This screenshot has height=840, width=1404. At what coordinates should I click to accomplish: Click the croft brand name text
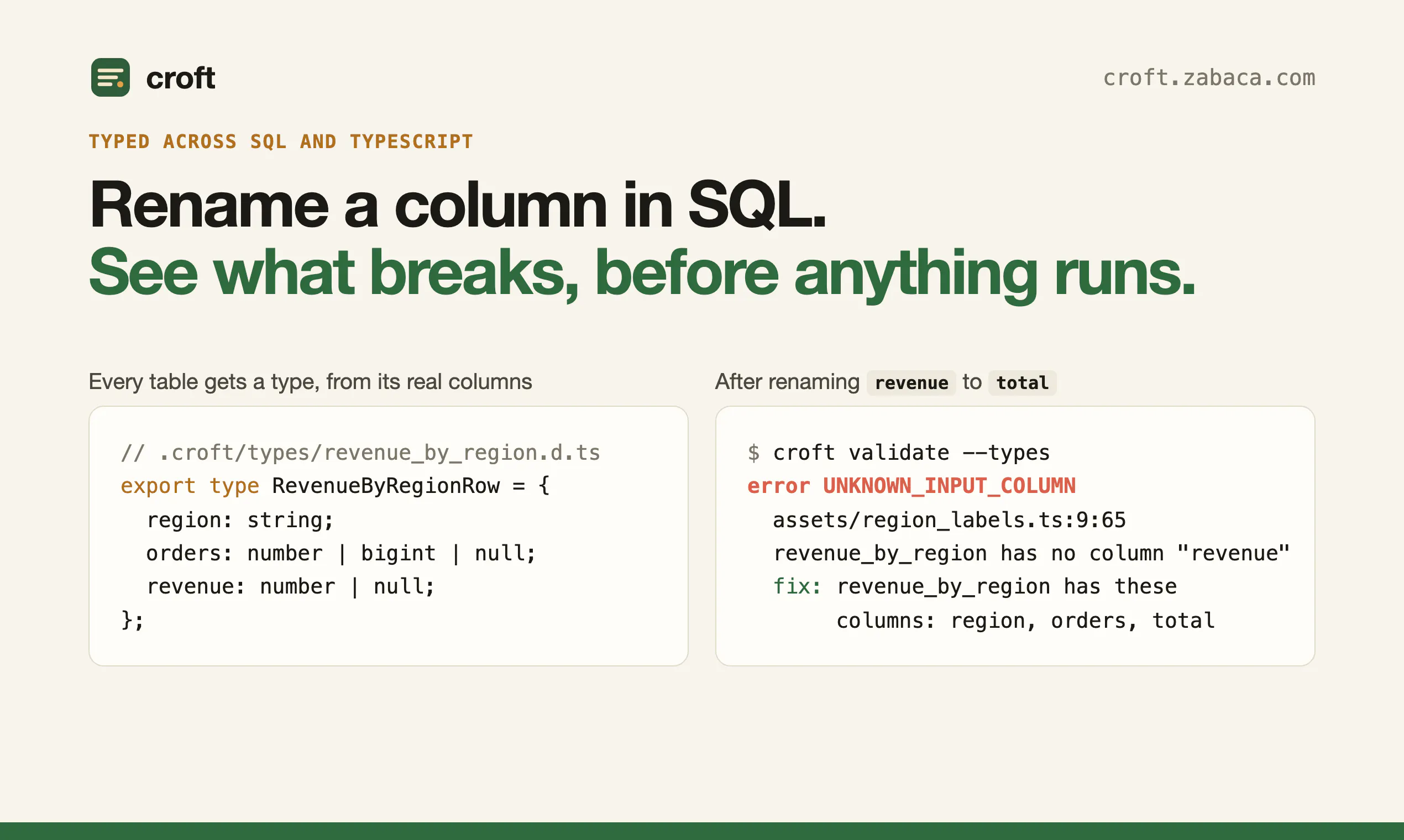[181, 77]
